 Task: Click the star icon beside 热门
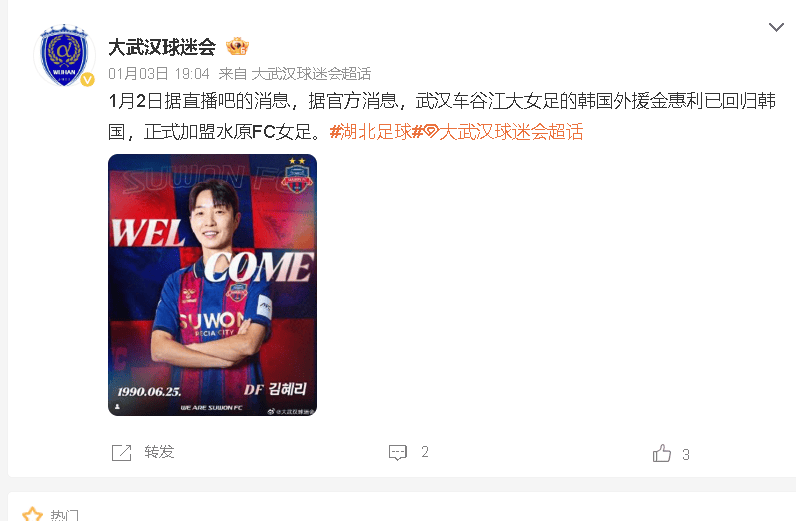(32, 514)
